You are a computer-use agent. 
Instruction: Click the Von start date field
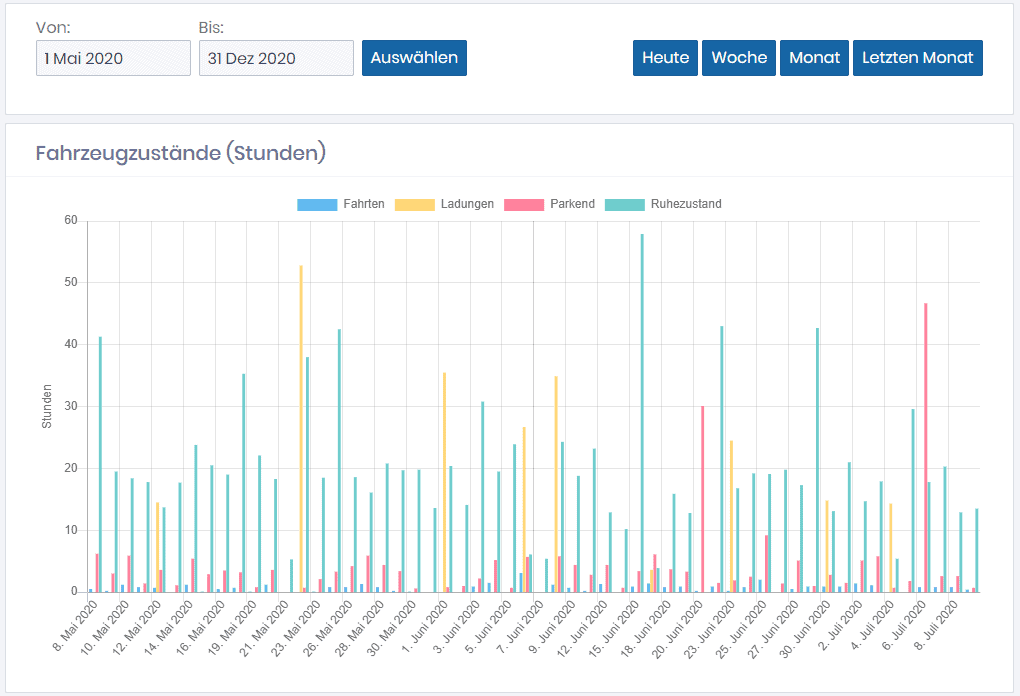pos(113,58)
